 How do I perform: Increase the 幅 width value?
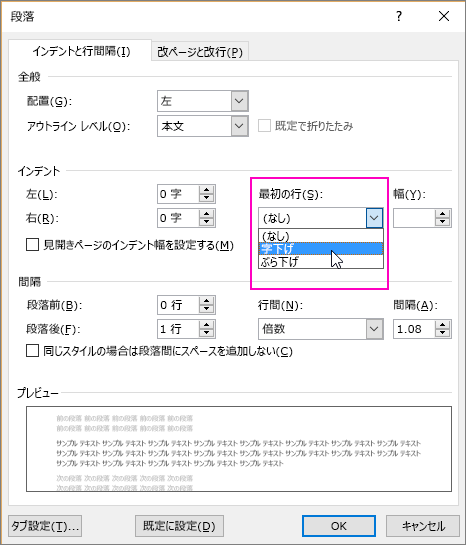coord(443,214)
